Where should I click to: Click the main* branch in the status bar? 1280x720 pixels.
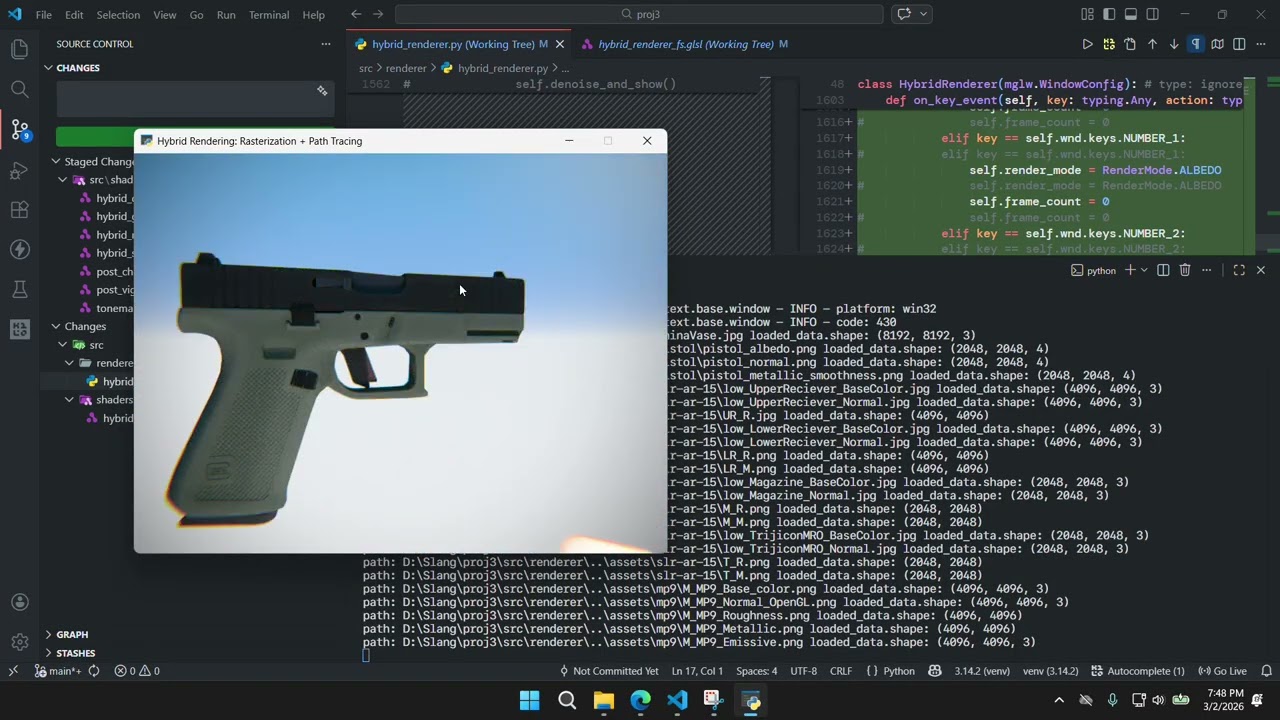(58, 671)
